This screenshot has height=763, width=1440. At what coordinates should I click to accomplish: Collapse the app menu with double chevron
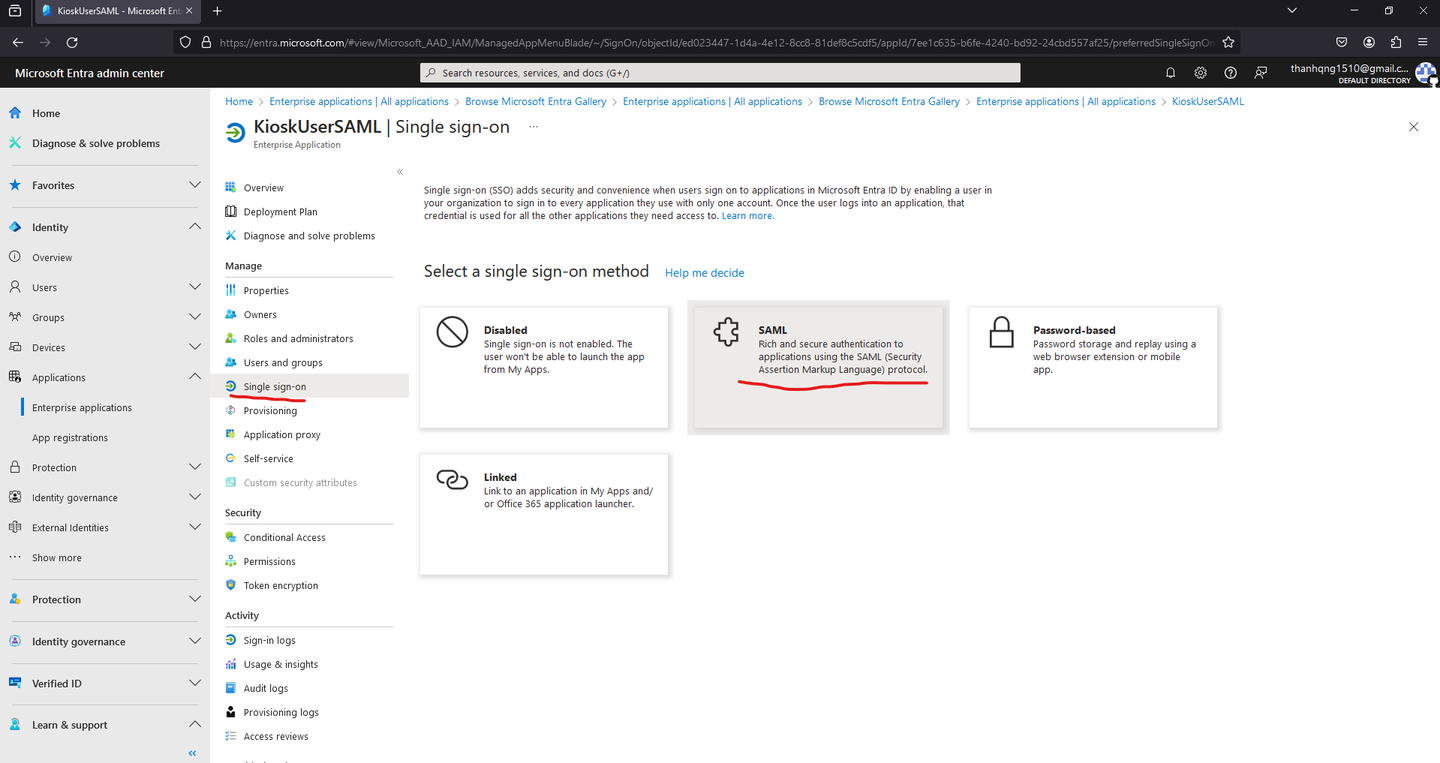click(400, 172)
